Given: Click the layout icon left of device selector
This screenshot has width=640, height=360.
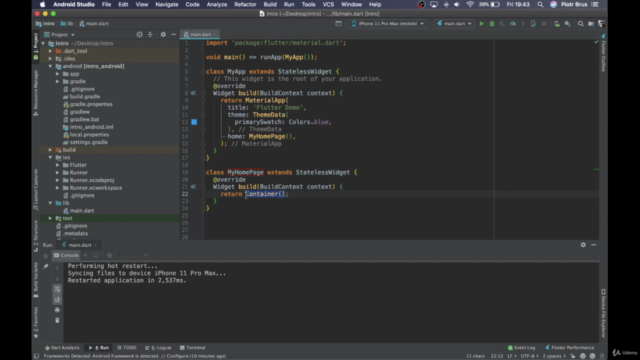Looking at the screenshot, I should pos(338,24).
